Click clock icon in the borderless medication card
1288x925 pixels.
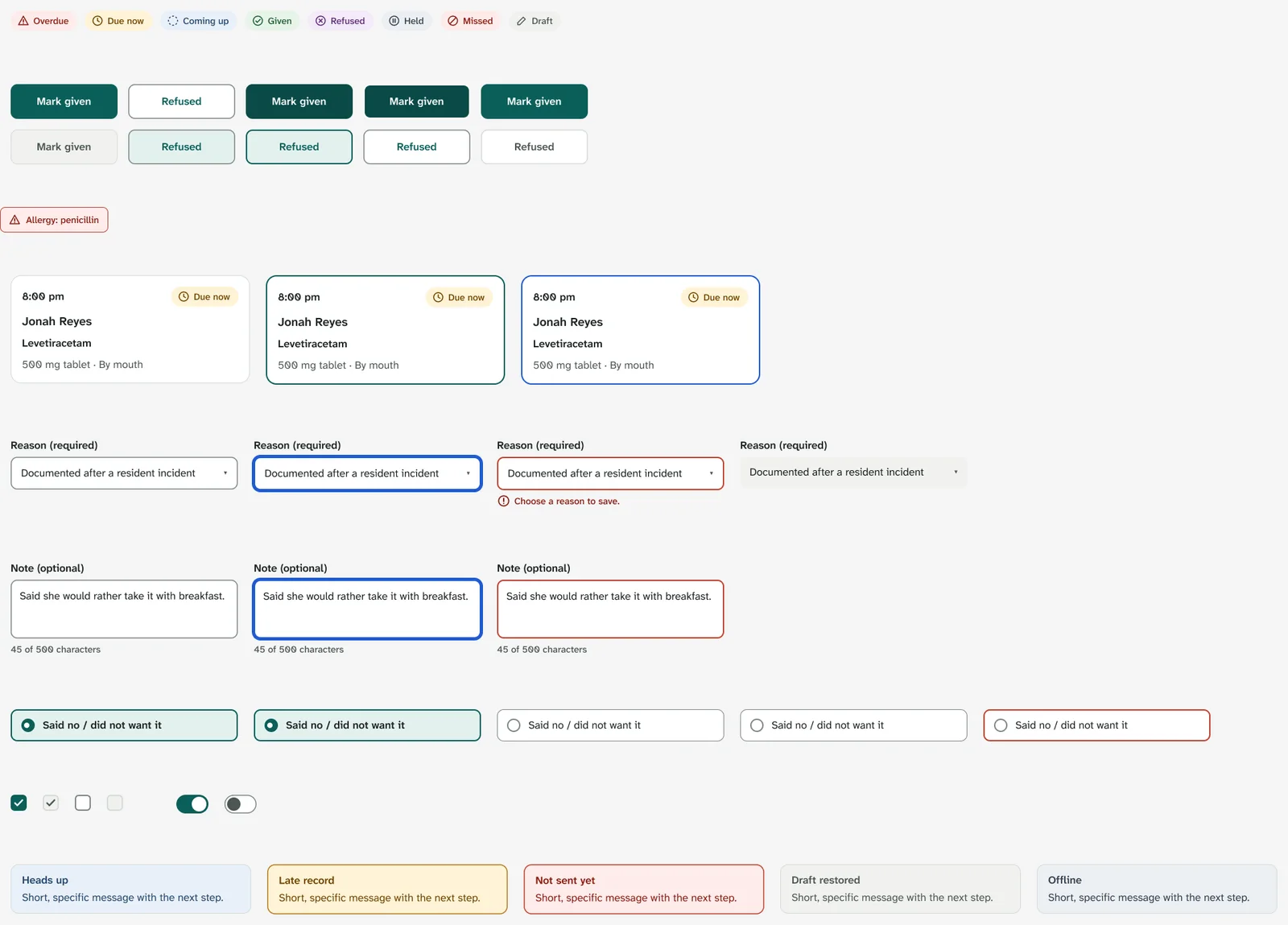[x=184, y=297]
